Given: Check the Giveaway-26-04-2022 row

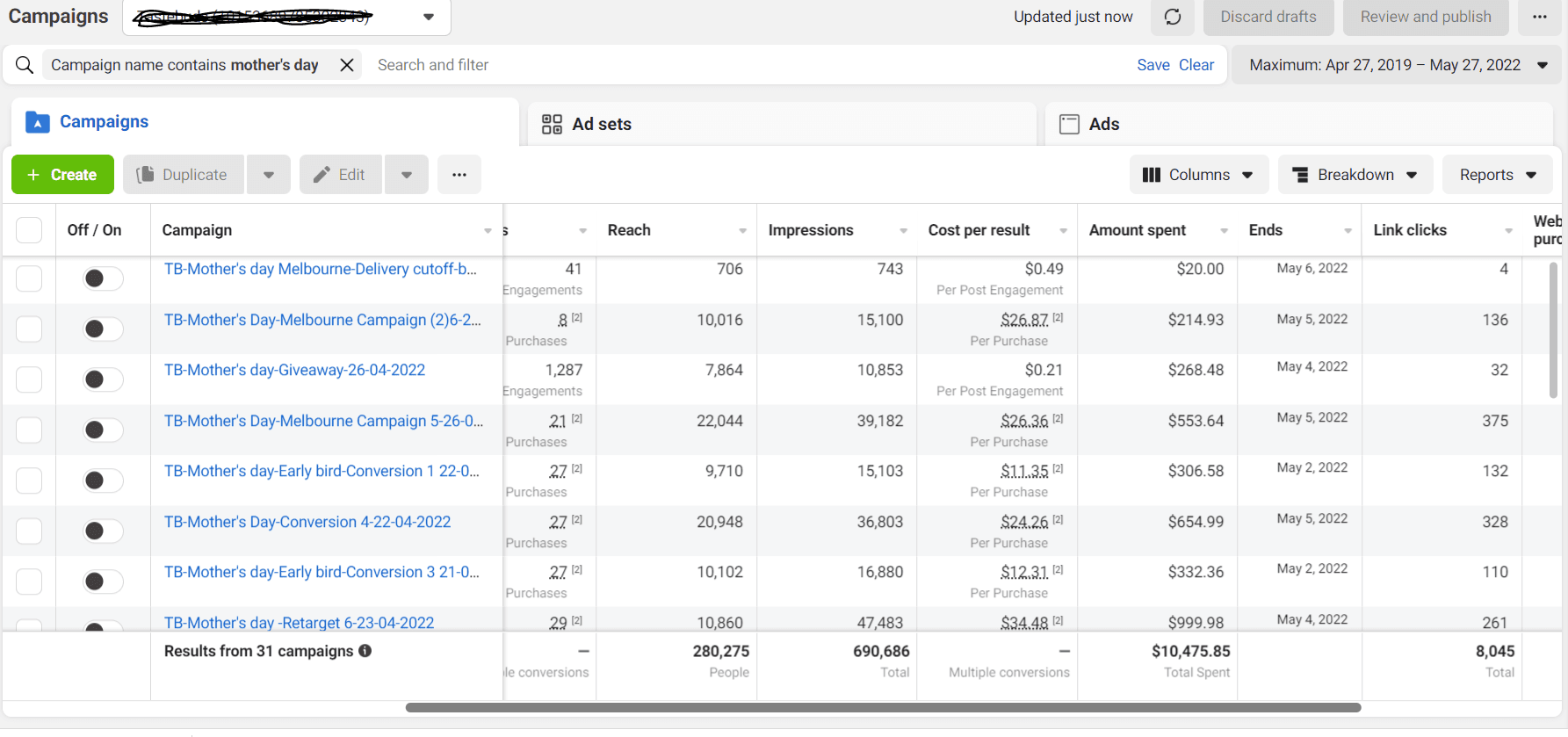Looking at the screenshot, I should pos(29,379).
